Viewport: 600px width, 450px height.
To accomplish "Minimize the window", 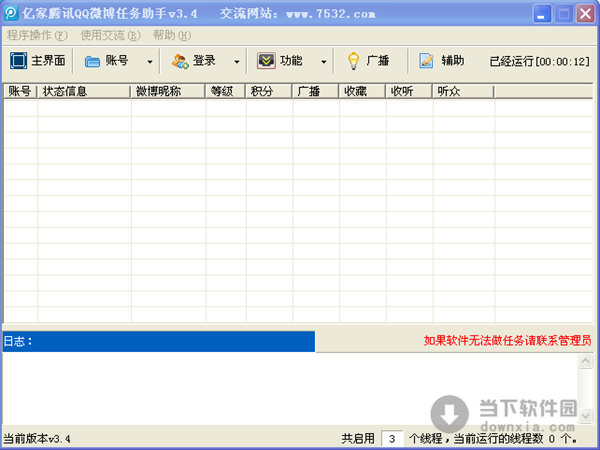I will click(x=541, y=14).
